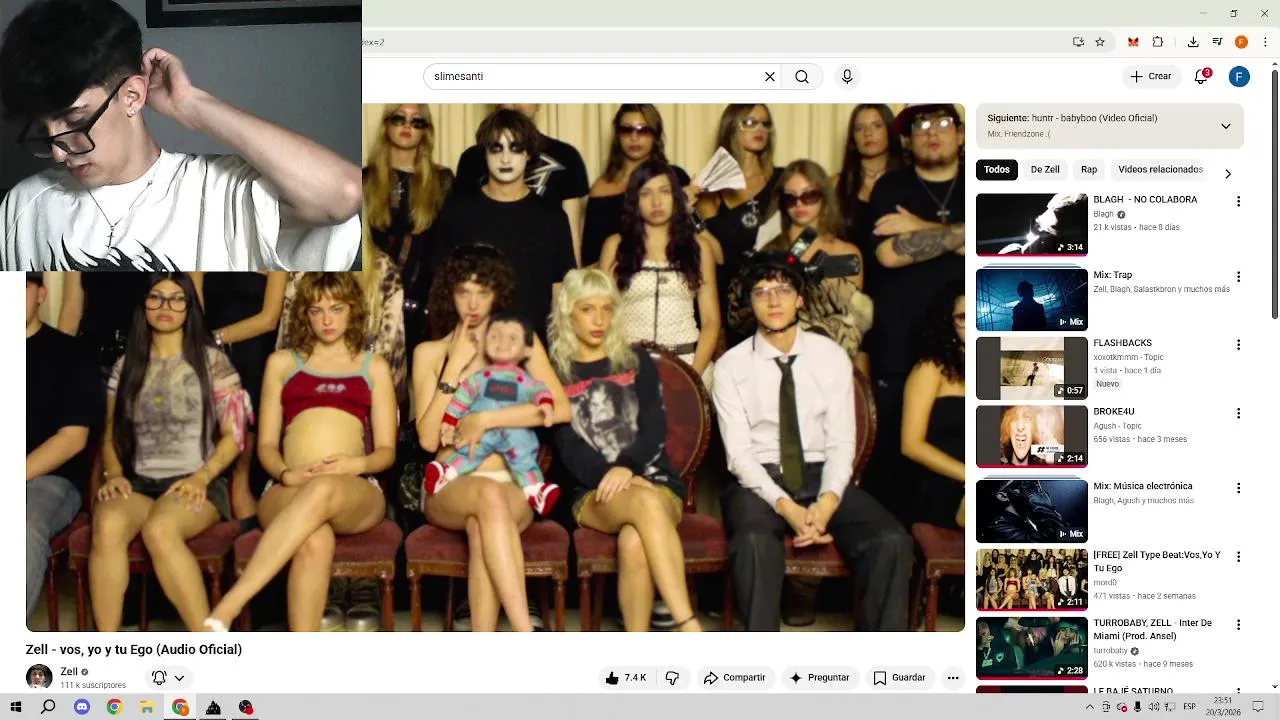Image resolution: width=1280 pixels, height=720 pixels.
Task: Select the Videos relacionados chip
Action: 1161,170
